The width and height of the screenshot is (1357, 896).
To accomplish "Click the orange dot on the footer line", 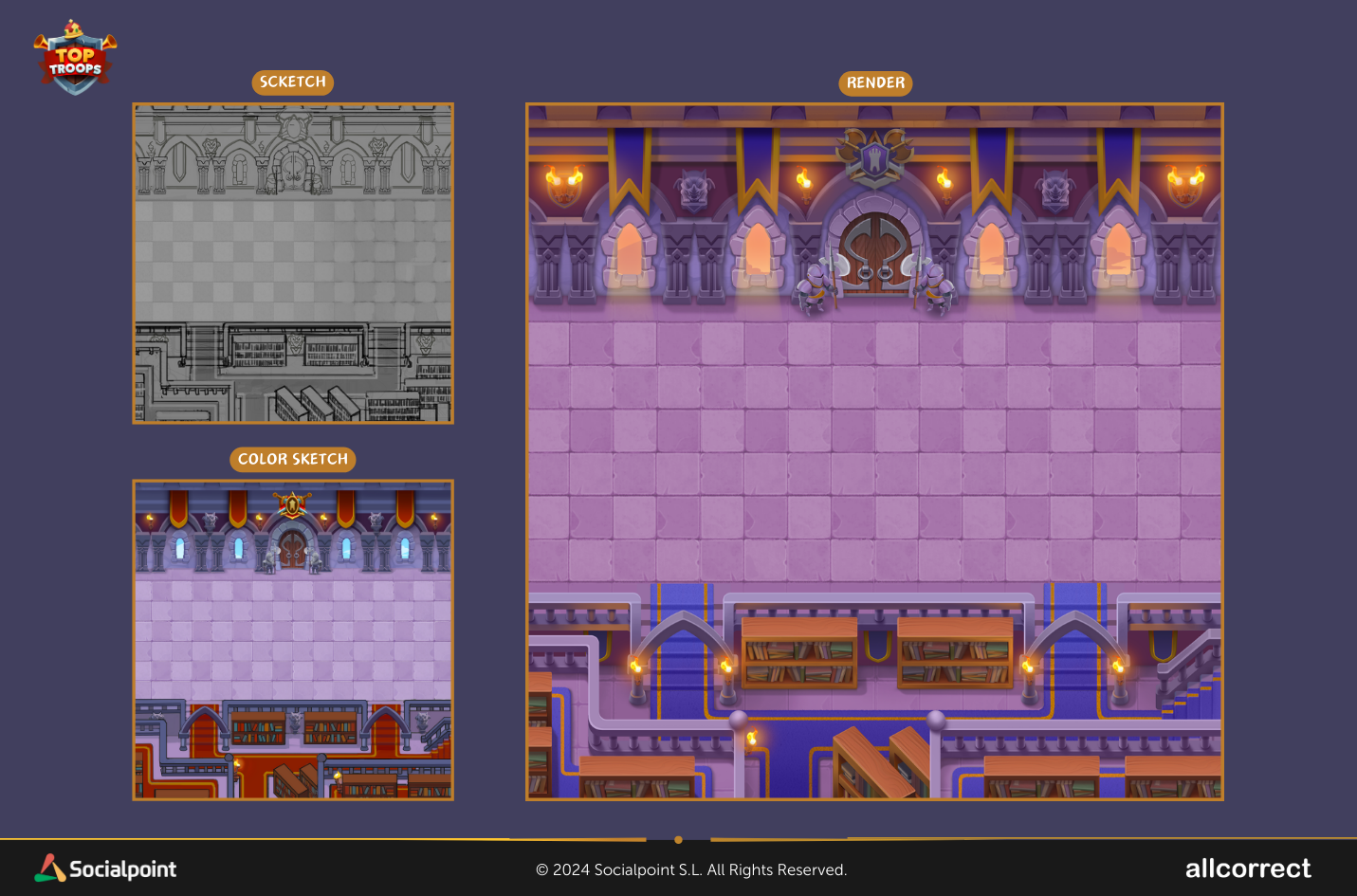I will tap(678, 839).
